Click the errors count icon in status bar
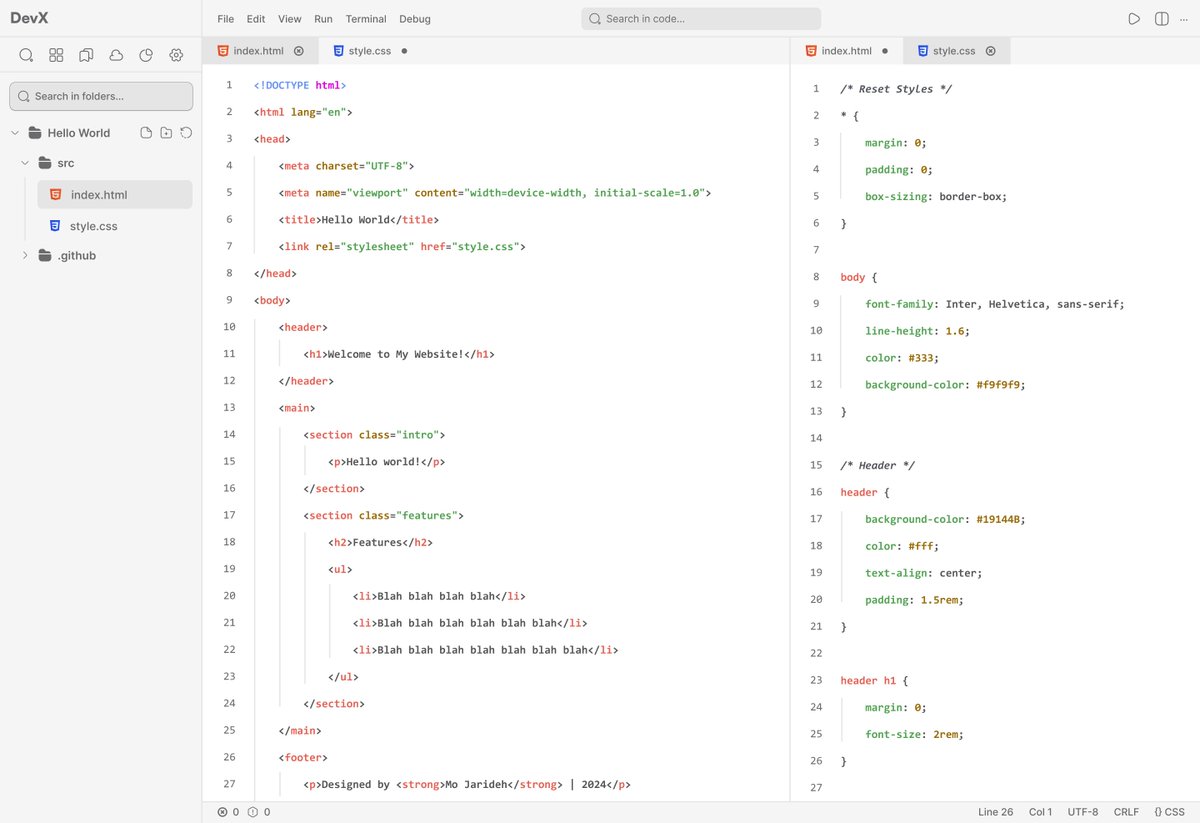Image resolution: width=1200 pixels, height=823 pixels. pos(223,812)
